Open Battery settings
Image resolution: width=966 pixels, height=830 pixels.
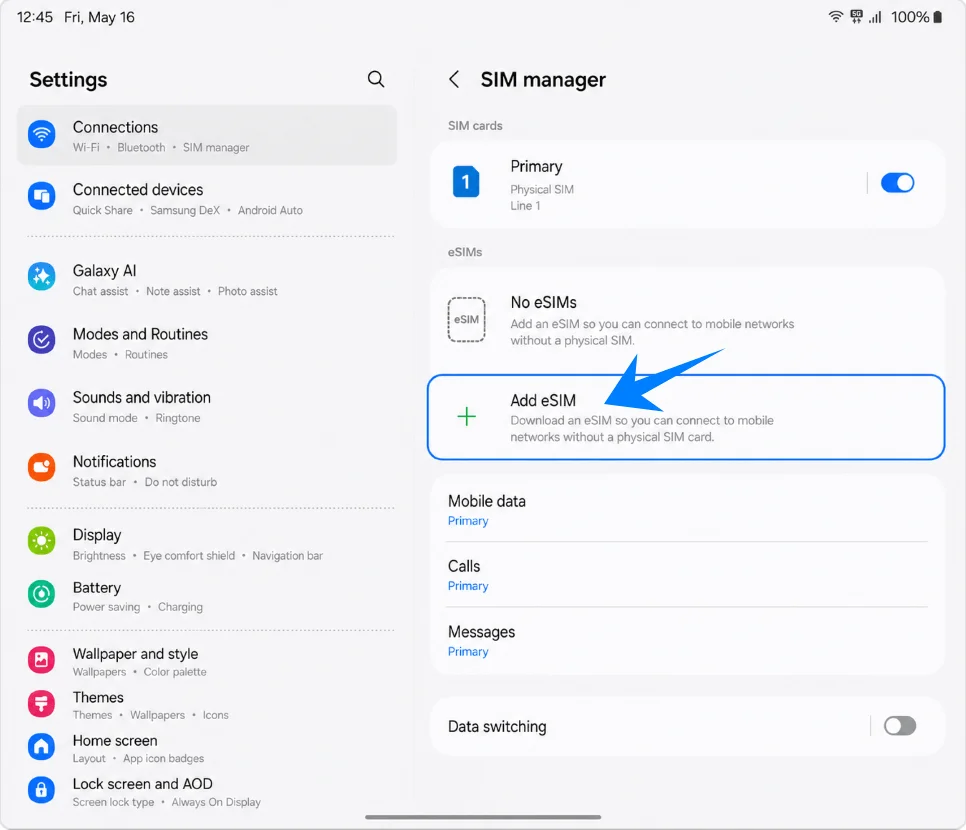[x=207, y=596]
